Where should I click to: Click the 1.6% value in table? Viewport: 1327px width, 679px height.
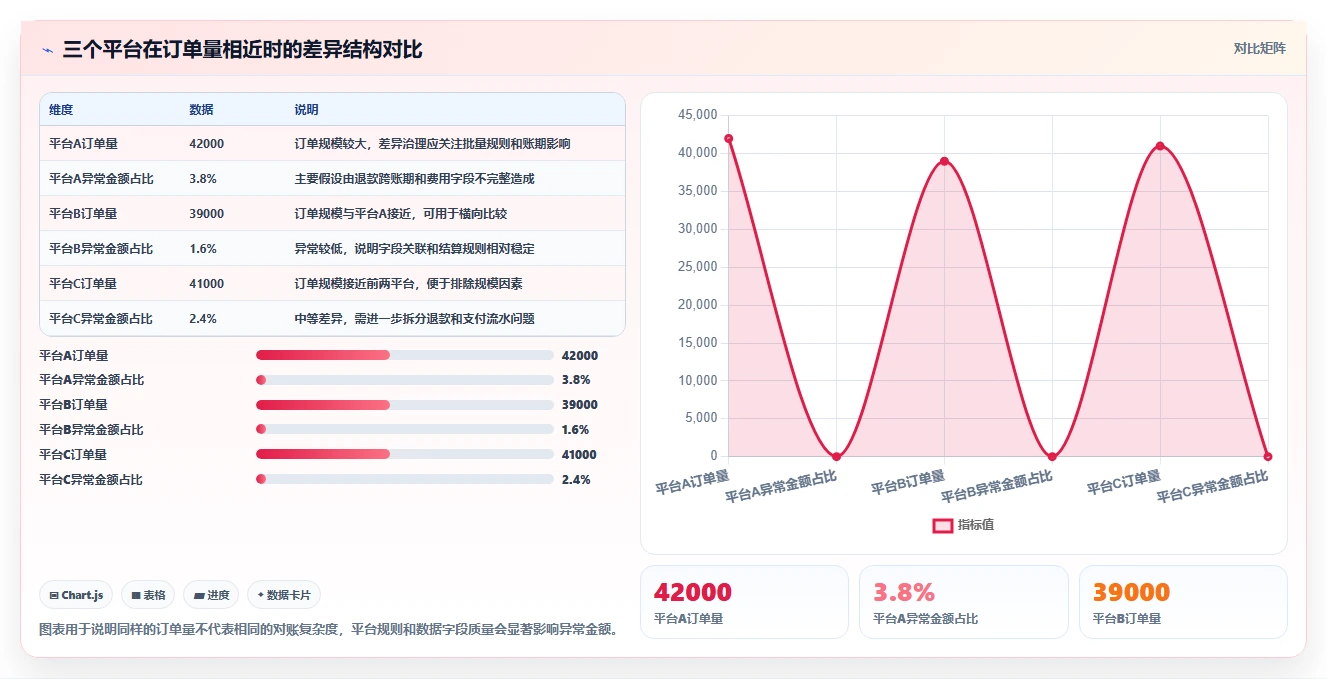pyautogui.click(x=203, y=249)
